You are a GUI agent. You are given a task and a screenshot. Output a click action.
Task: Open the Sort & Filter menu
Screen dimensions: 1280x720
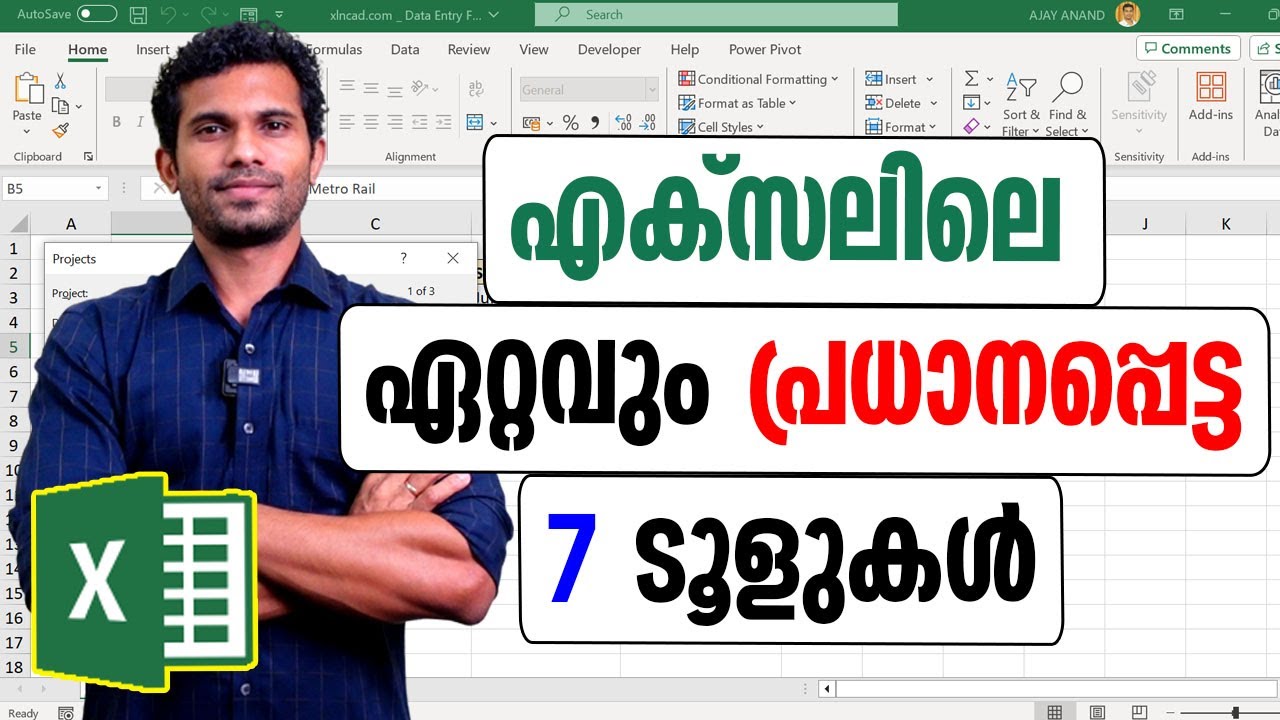(x=1021, y=104)
